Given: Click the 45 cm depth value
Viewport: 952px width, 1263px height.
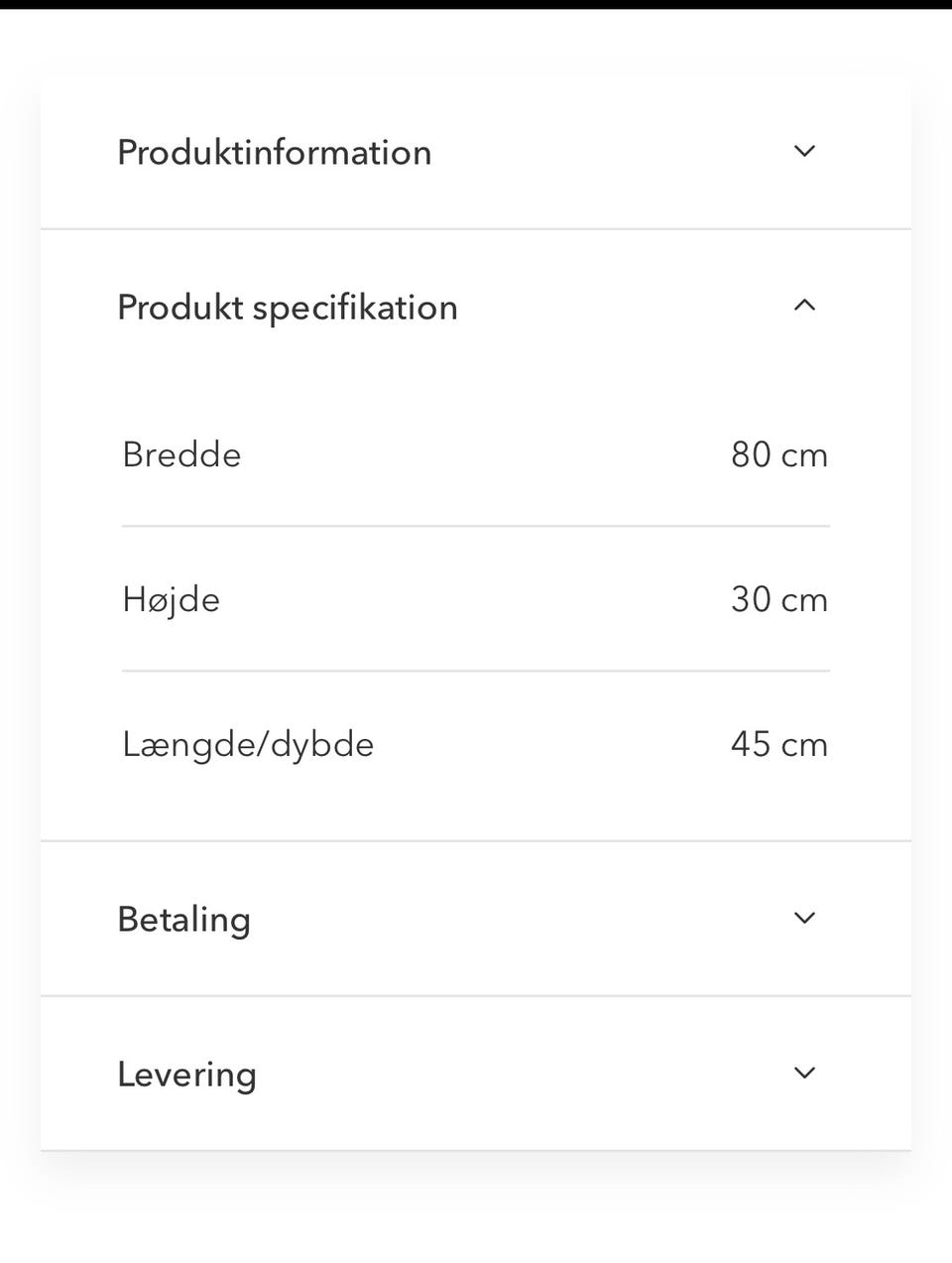Looking at the screenshot, I should [x=778, y=745].
